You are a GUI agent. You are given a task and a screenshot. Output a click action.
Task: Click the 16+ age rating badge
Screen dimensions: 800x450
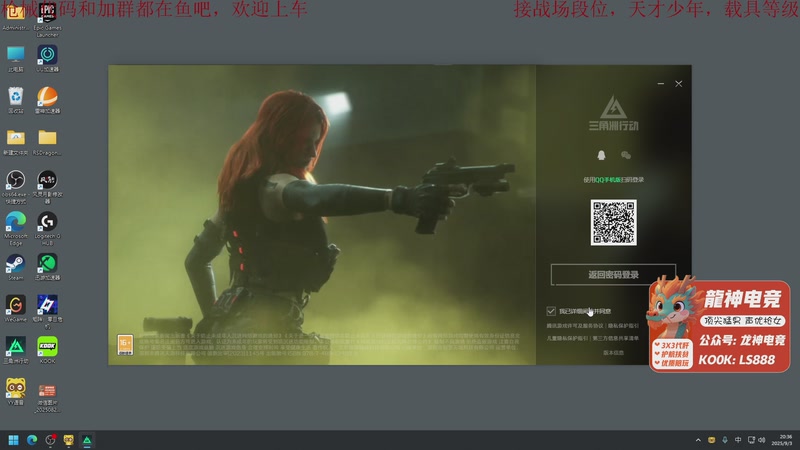(125, 345)
